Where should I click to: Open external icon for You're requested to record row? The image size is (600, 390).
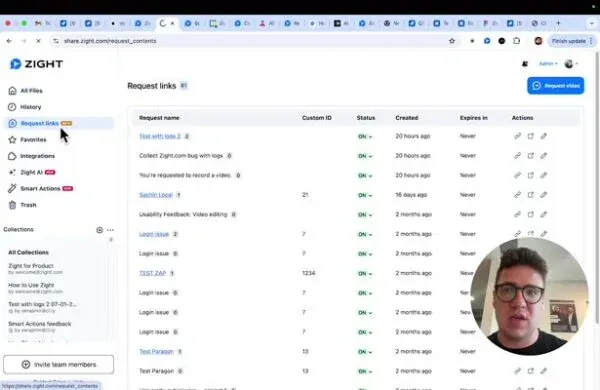click(x=530, y=175)
